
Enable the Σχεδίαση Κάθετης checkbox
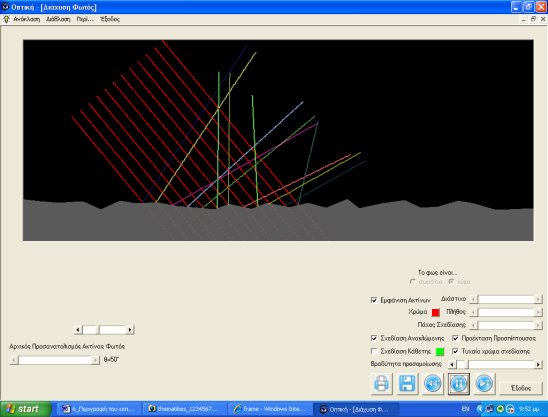tap(374, 351)
